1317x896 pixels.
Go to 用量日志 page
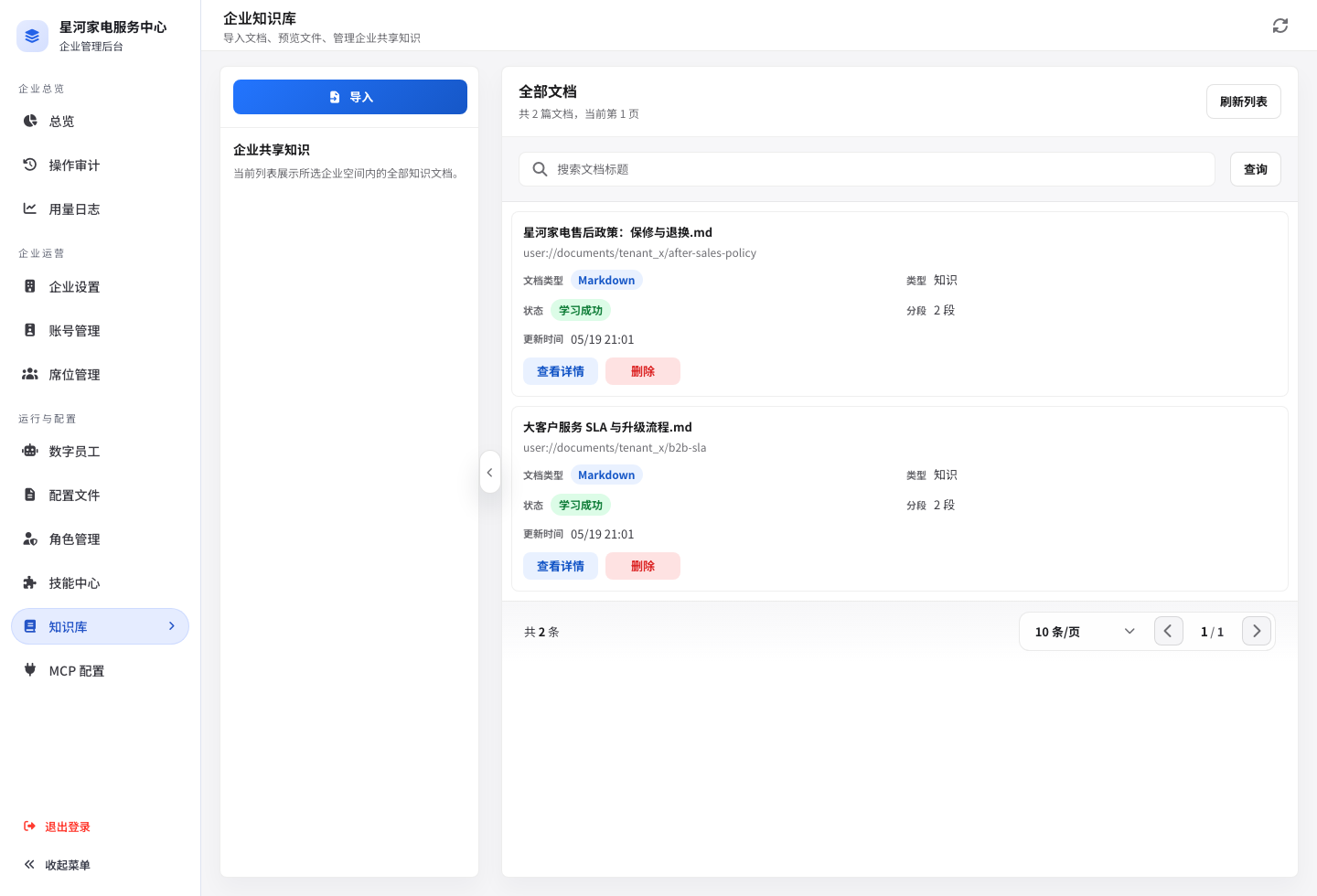pyautogui.click(x=100, y=208)
